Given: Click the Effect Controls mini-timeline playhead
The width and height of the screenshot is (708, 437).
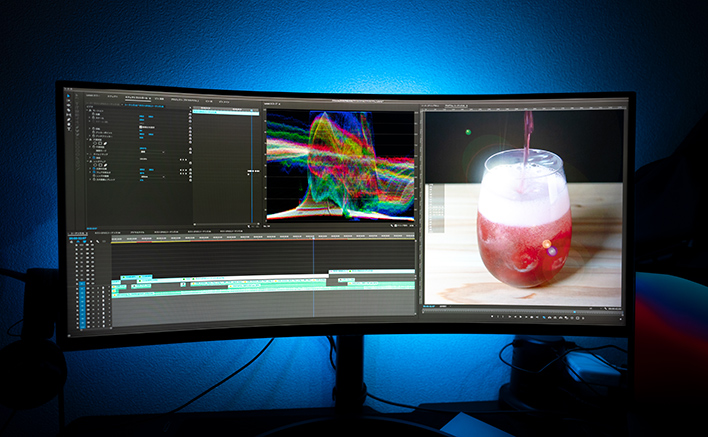Looking at the screenshot, I should [252, 109].
